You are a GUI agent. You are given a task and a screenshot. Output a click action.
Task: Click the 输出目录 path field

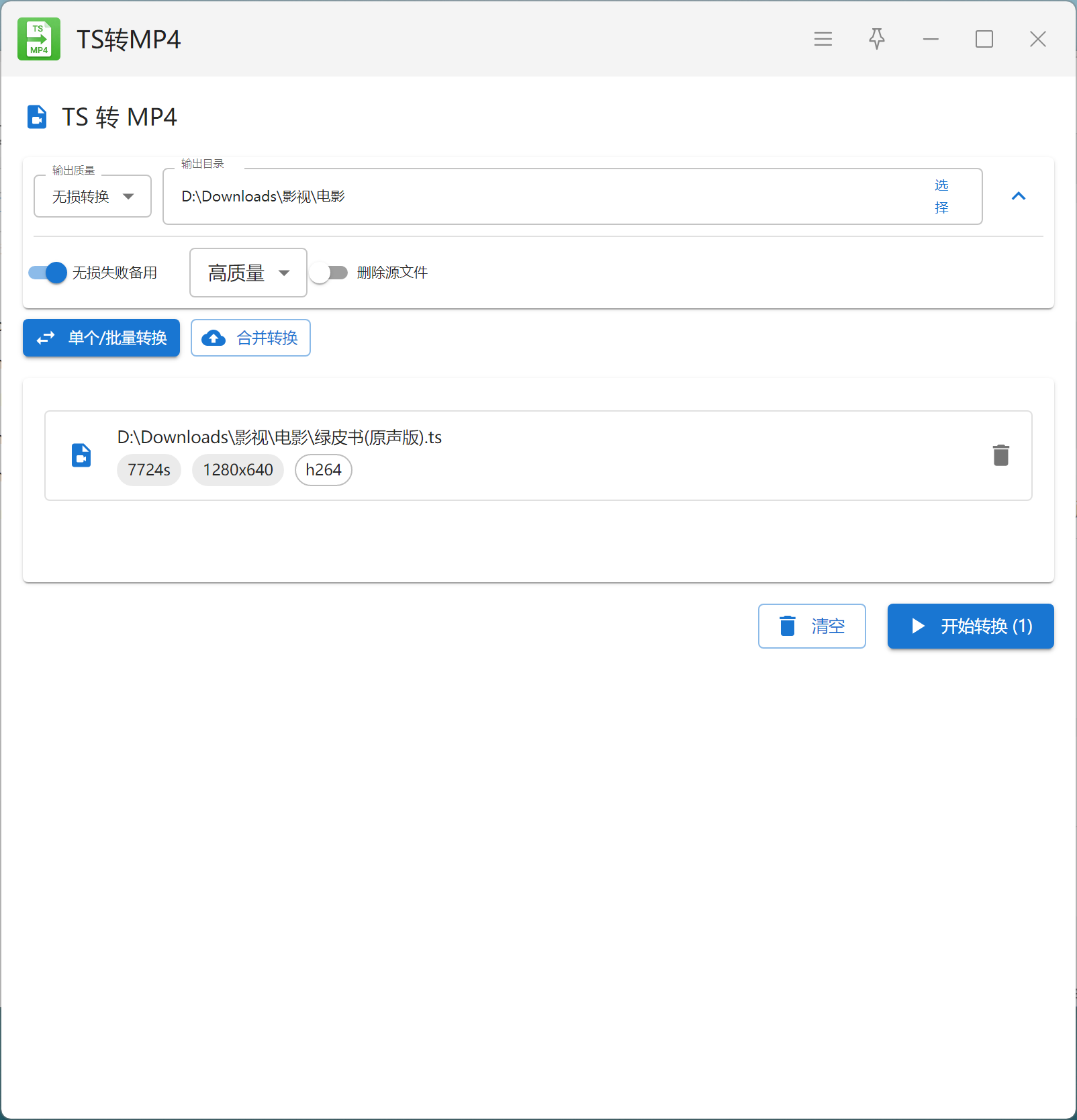537,197
